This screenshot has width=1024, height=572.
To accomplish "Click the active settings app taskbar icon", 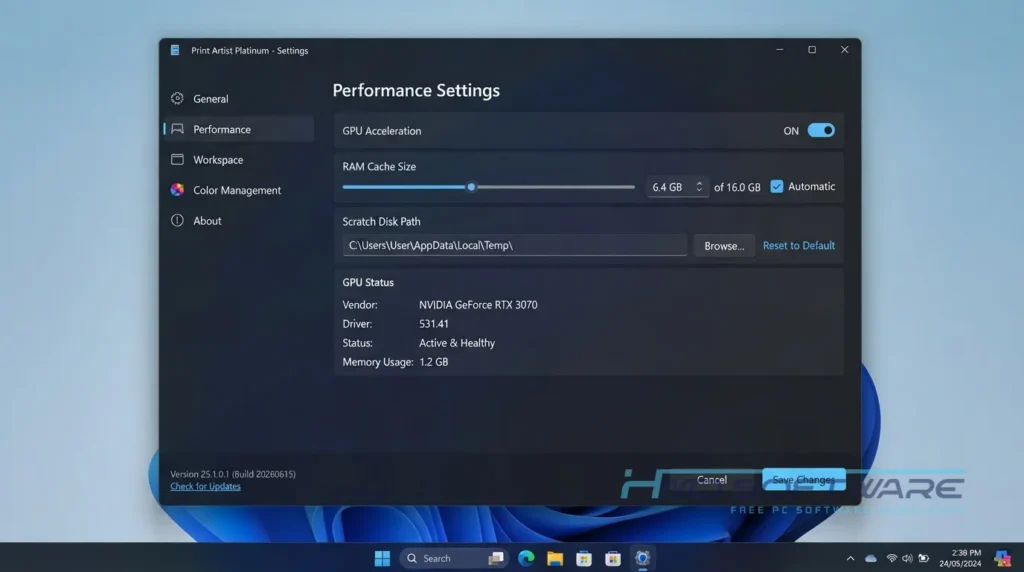I will click(642, 558).
